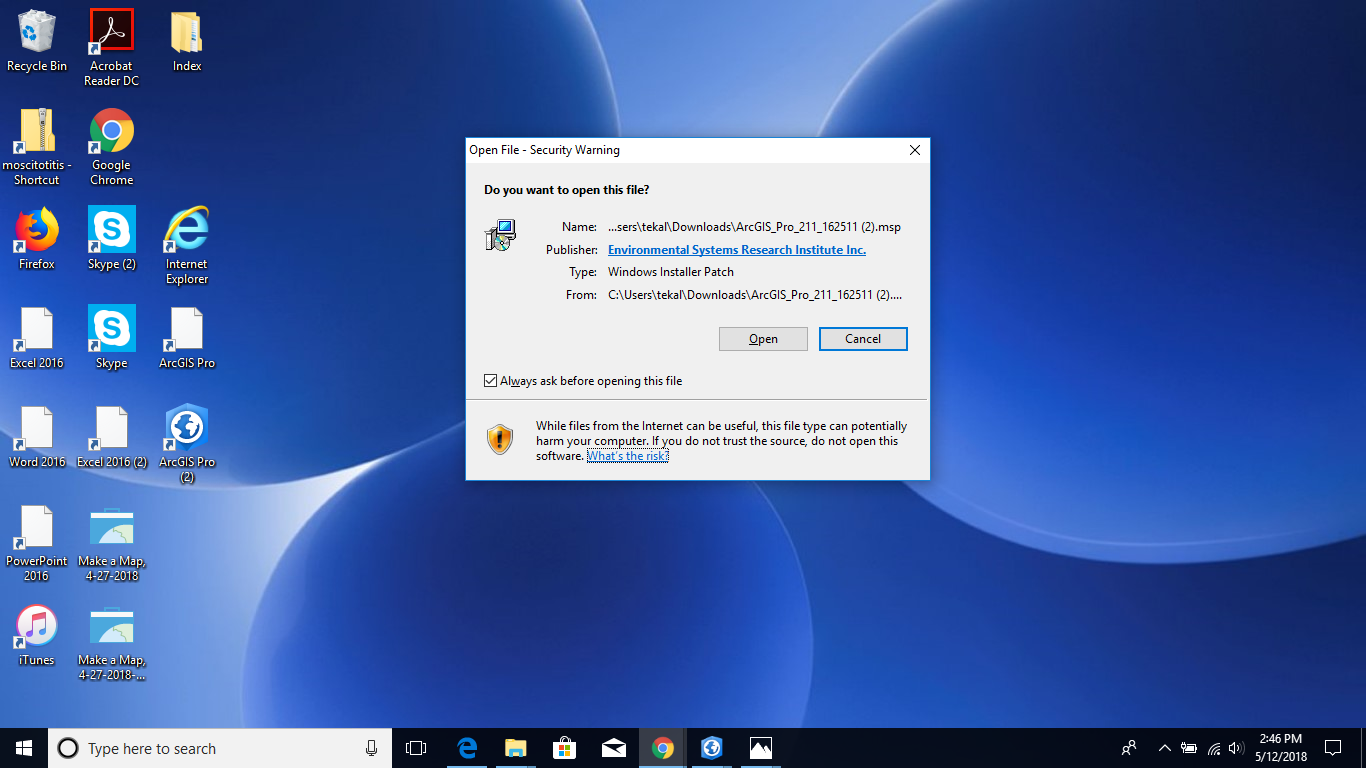
Task: Select the Word 2016 desktop shortcut
Action: 37,437
